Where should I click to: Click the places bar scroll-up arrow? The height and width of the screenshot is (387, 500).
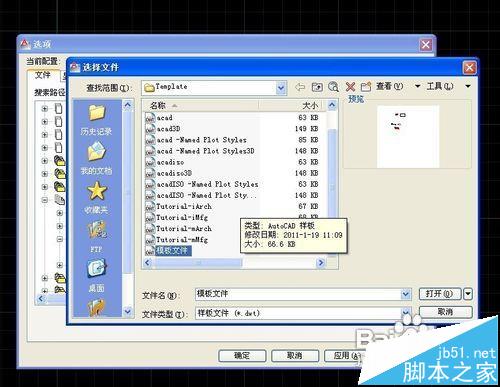128,106
